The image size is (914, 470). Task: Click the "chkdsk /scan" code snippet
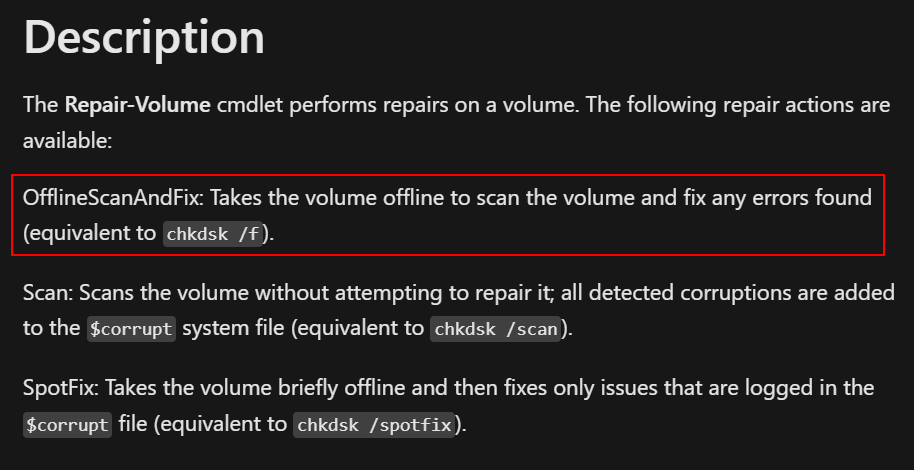[498, 329]
